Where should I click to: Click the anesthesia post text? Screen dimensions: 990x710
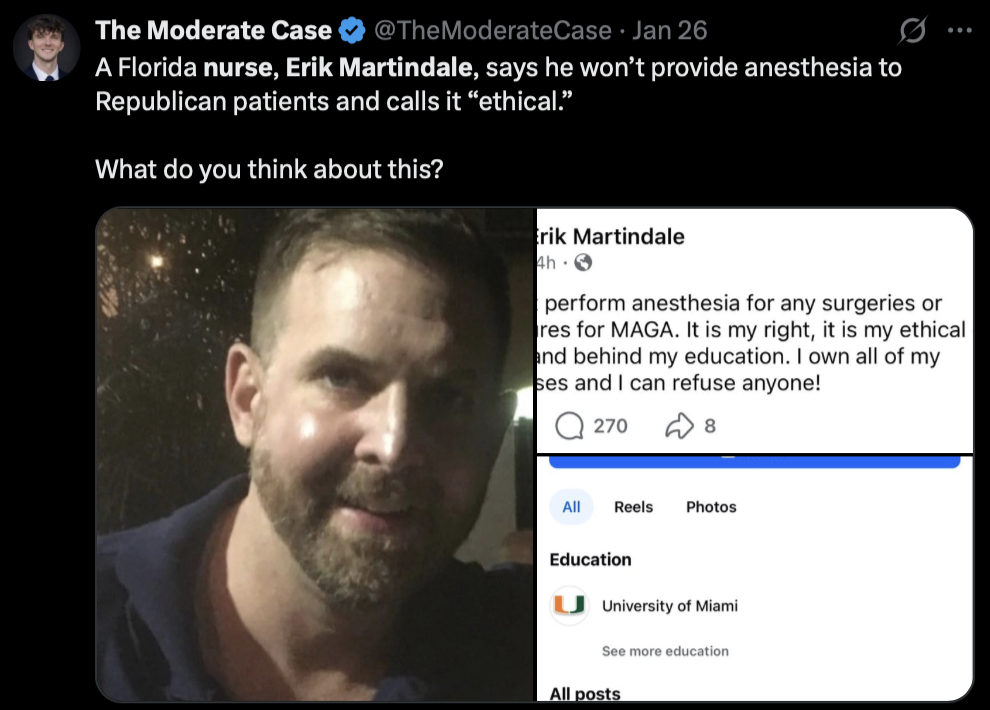click(751, 343)
